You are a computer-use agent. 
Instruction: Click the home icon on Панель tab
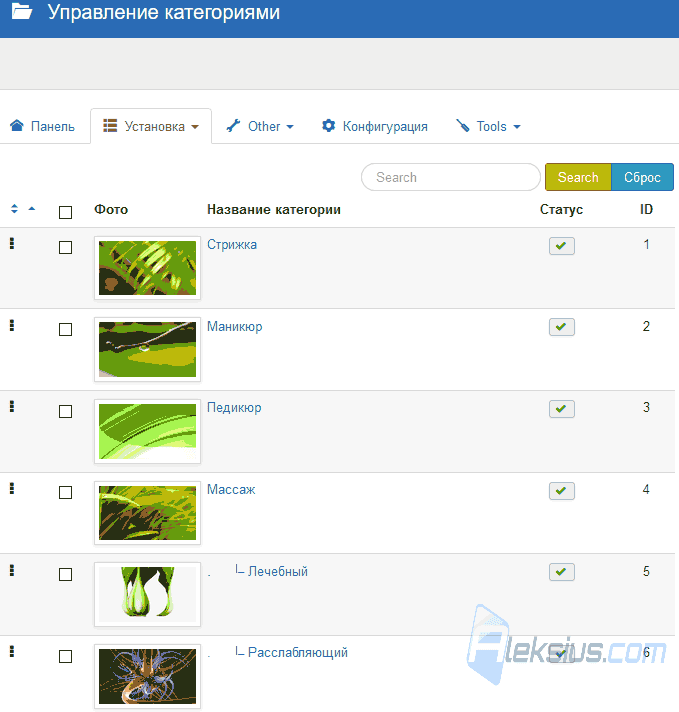pyautogui.click(x=17, y=125)
